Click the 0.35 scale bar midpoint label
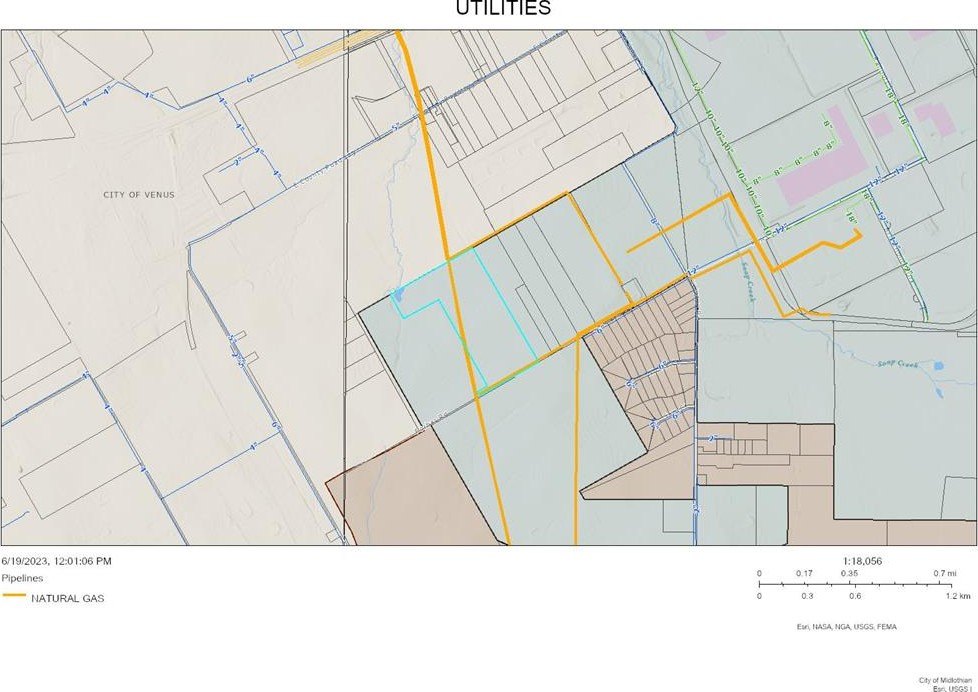Viewport: 978px width, 692px height. pos(848,574)
